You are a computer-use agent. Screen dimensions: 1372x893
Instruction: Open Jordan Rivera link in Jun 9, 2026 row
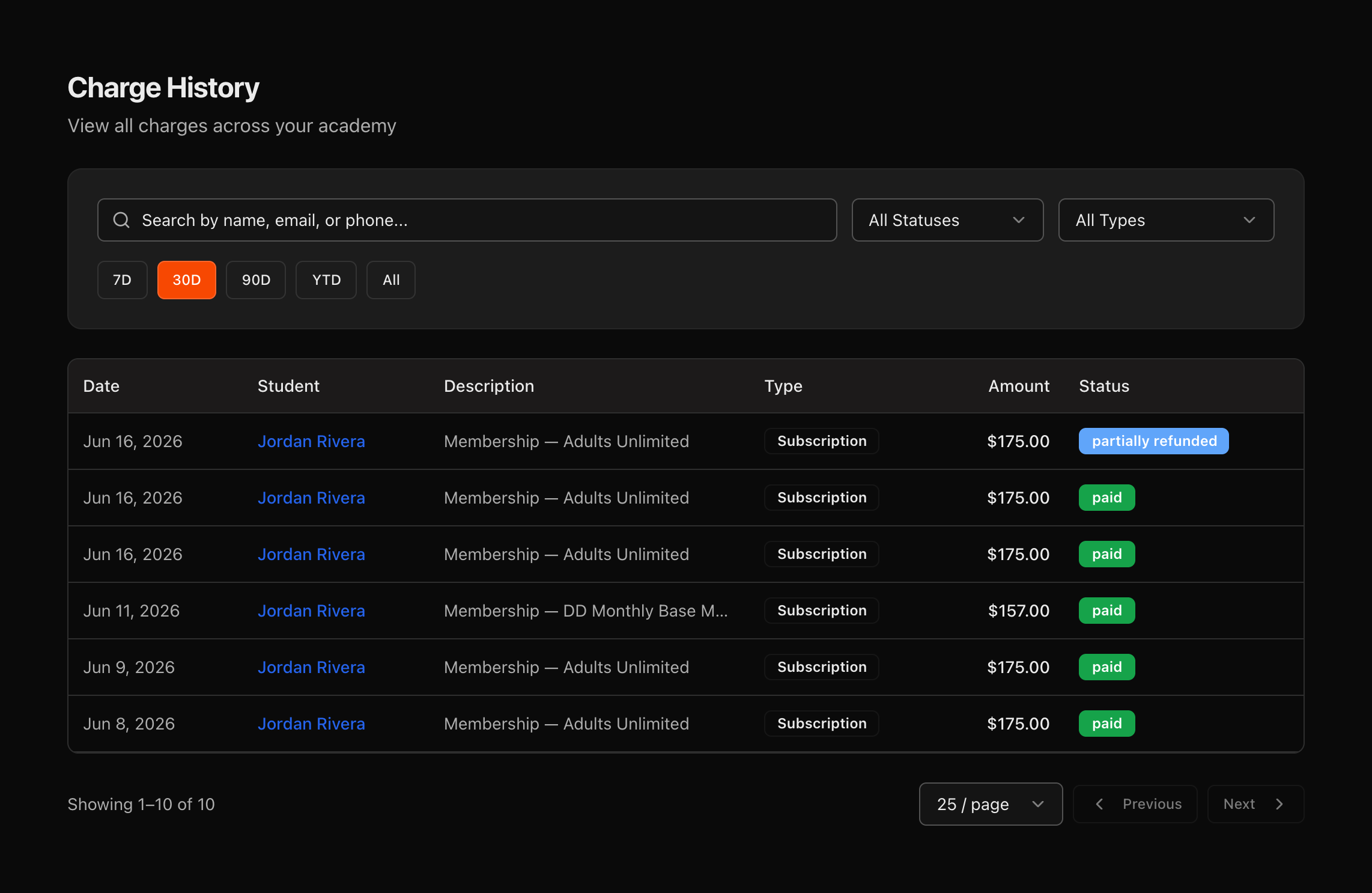311,667
